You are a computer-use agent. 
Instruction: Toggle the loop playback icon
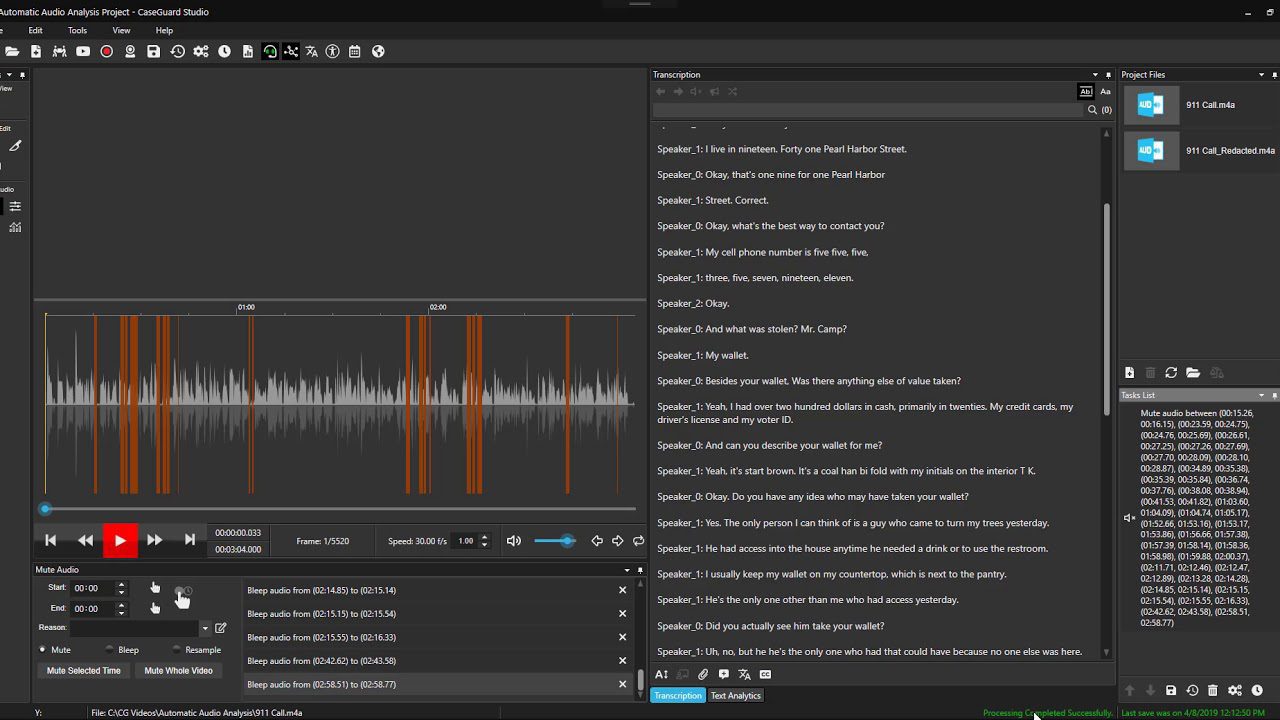[638, 541]
